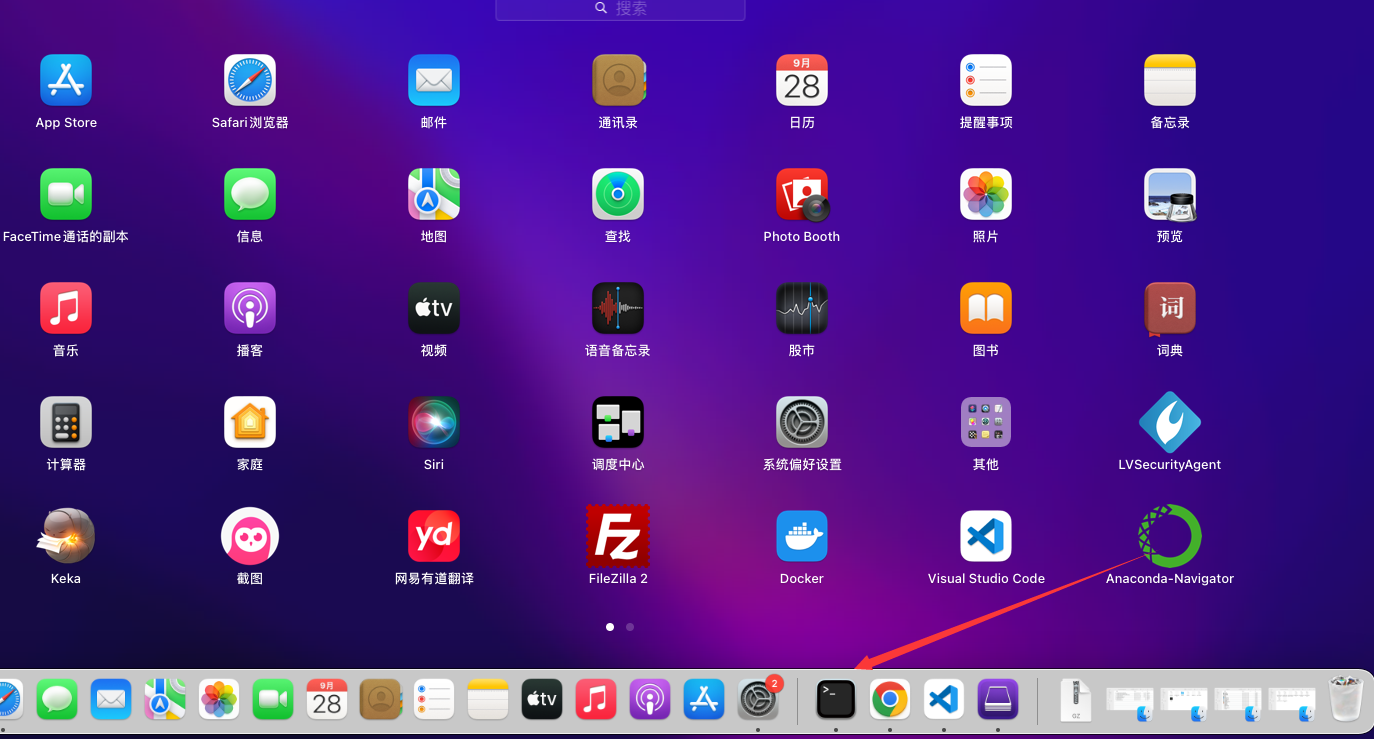The width and height of the screenshot is (1374, 739).
Task: Open Maps from the Dock
Action: pos(165,699)
